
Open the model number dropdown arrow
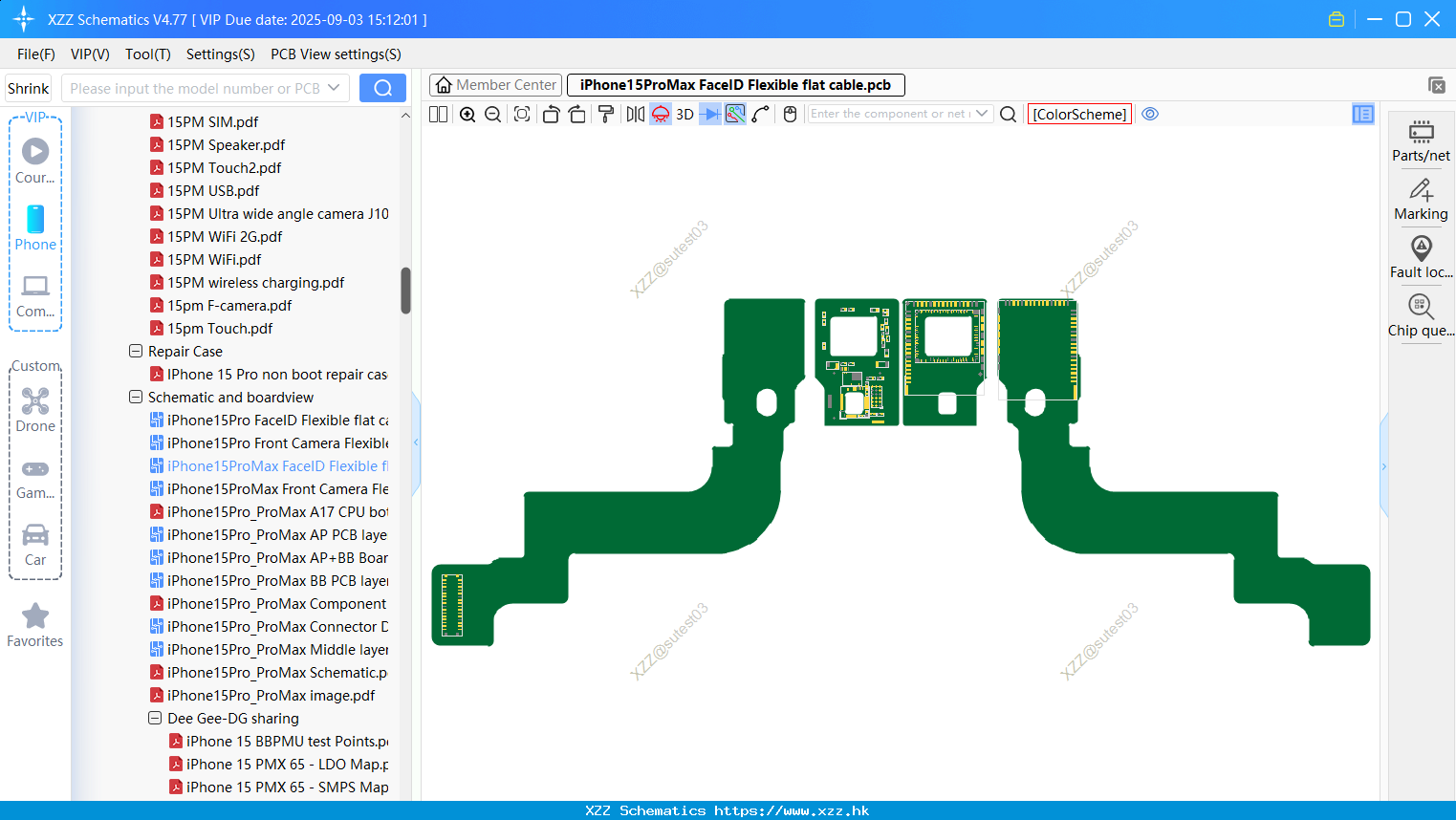[x=334, y=88]
